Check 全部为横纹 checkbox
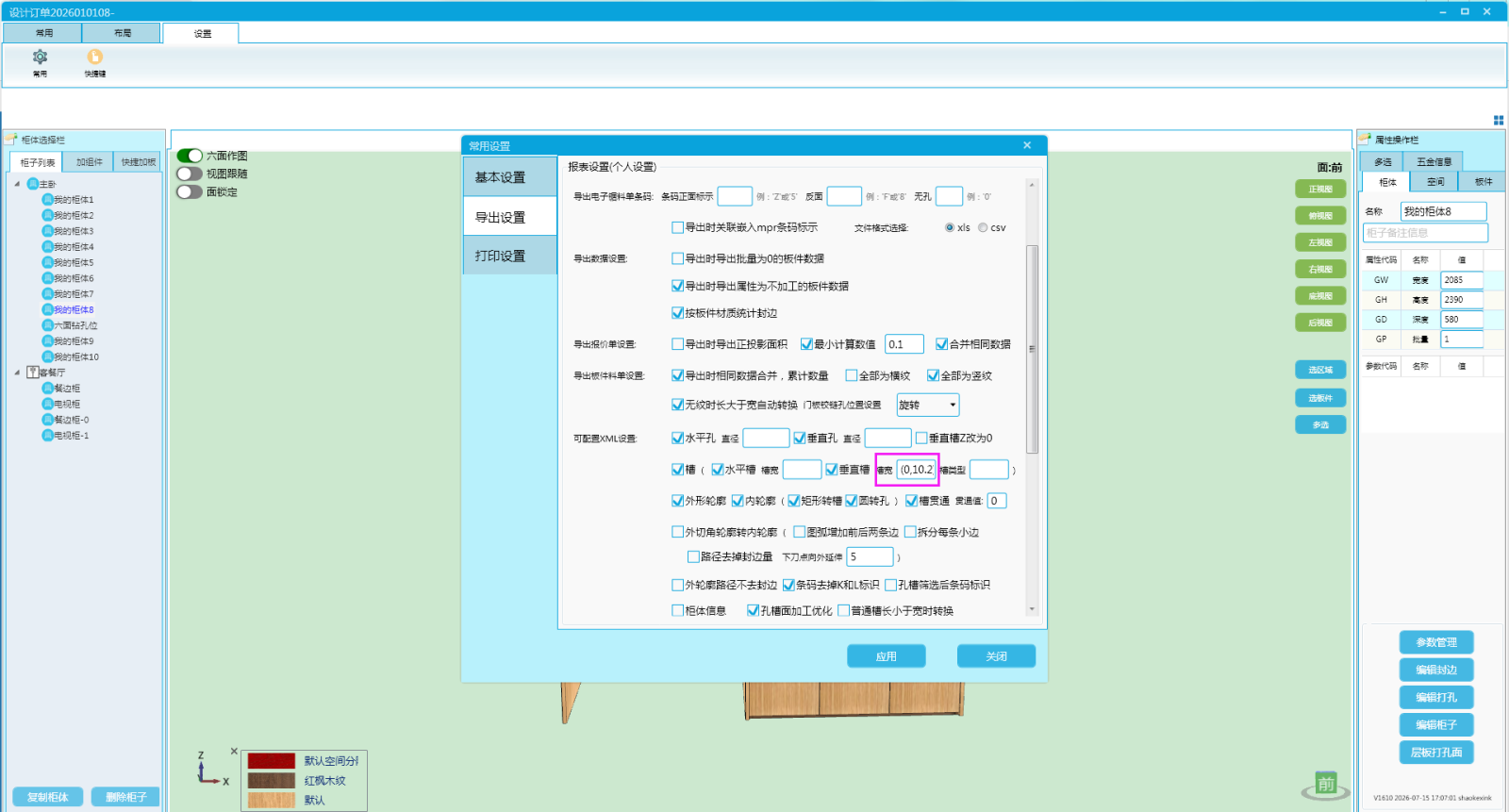The width and height of the screenshot is (1509, 812). click(x=852, y=375)
